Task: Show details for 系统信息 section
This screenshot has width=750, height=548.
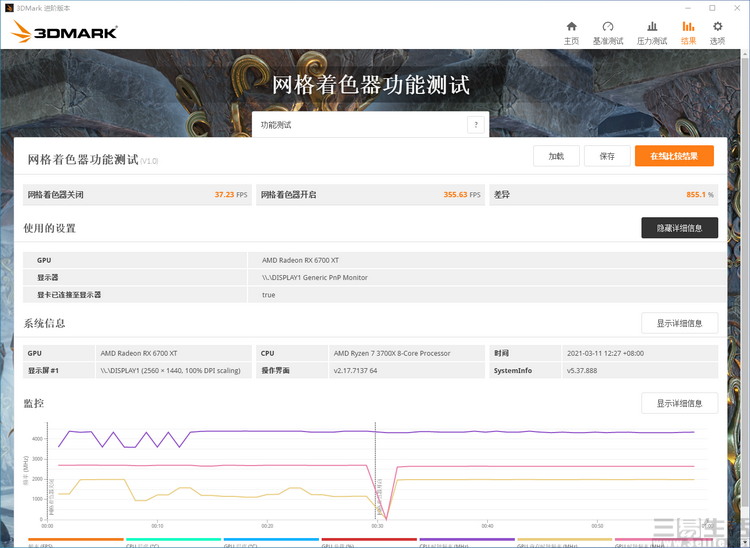Action: click(x=679, y=323)
